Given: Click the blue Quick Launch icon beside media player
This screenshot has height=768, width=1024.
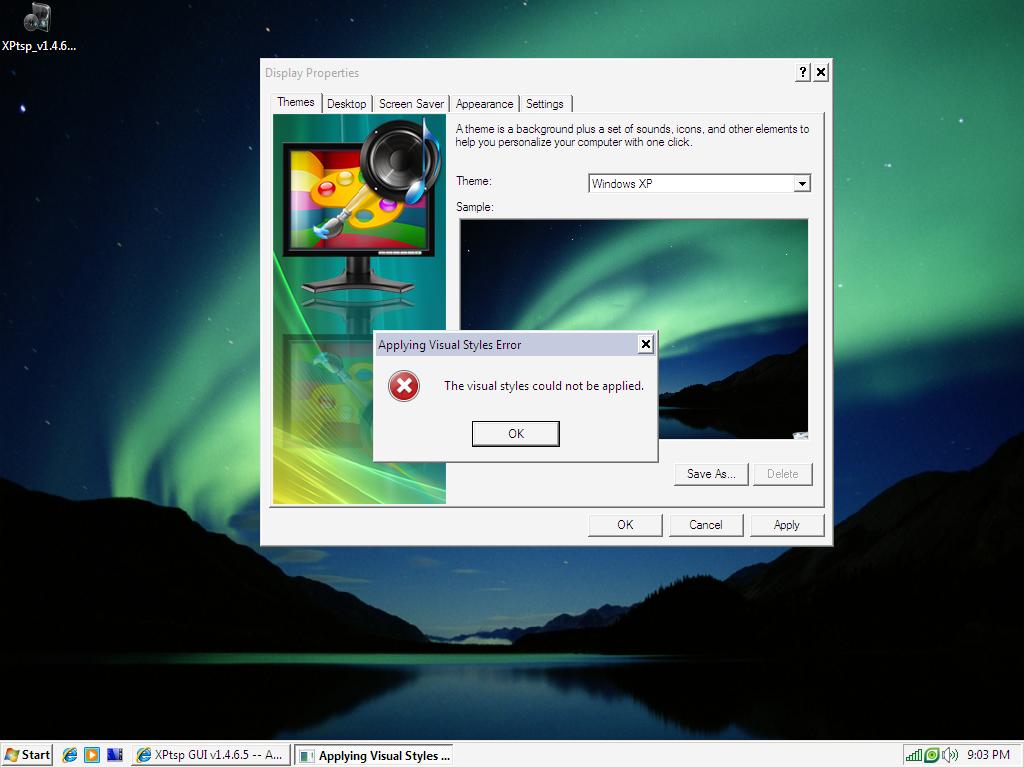Looking at the screenshot, I should pyautogui.click(x=115, y=756).
